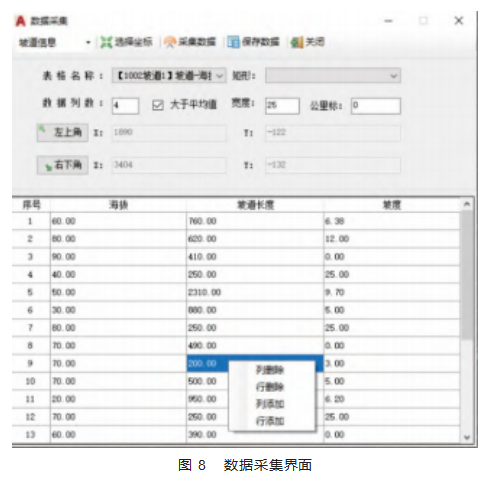This screenshot has width=494, height=485.
Task: Click the 海拔 column header
Action: [118, 205]
